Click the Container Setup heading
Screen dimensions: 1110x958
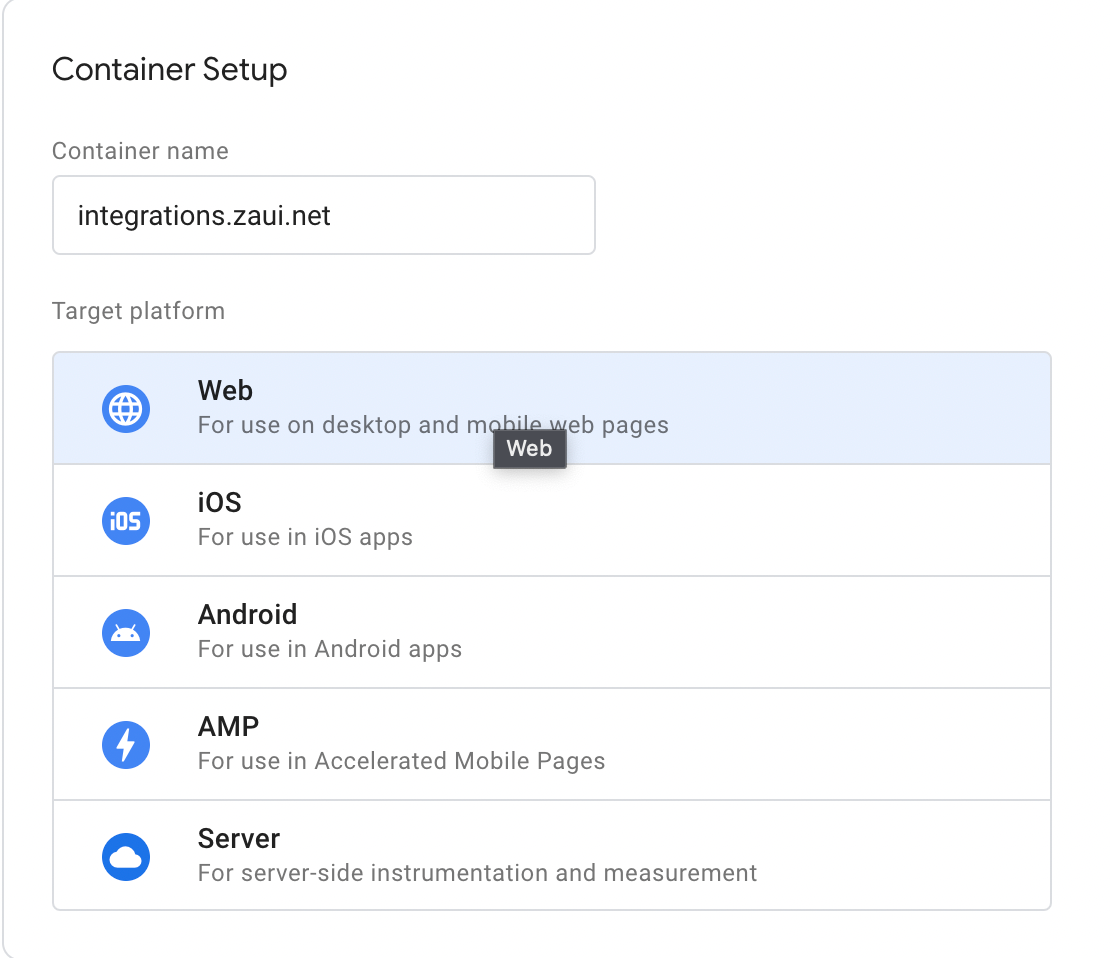pyautogui.click(x=170, y=69)
